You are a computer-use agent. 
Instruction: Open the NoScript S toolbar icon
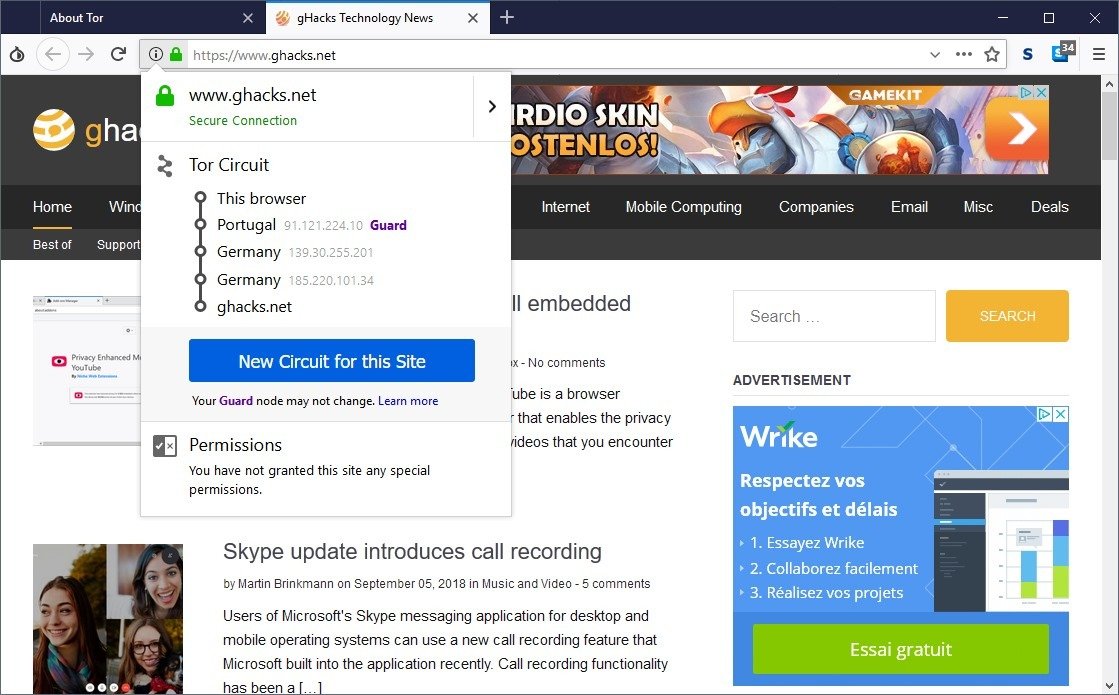coord(1028,54)
